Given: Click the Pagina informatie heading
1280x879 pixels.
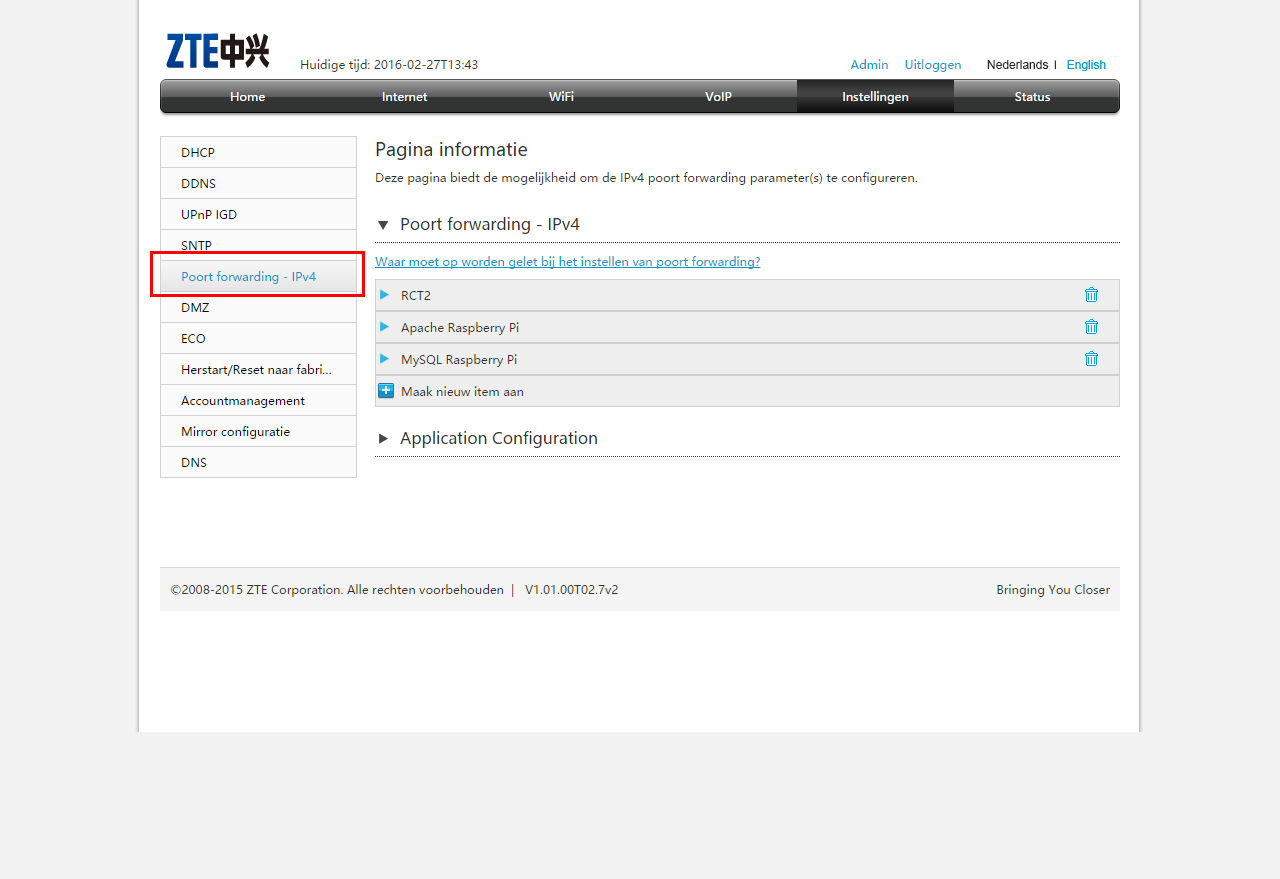Looking at the screenshot, I should click(x=451, y=150).
